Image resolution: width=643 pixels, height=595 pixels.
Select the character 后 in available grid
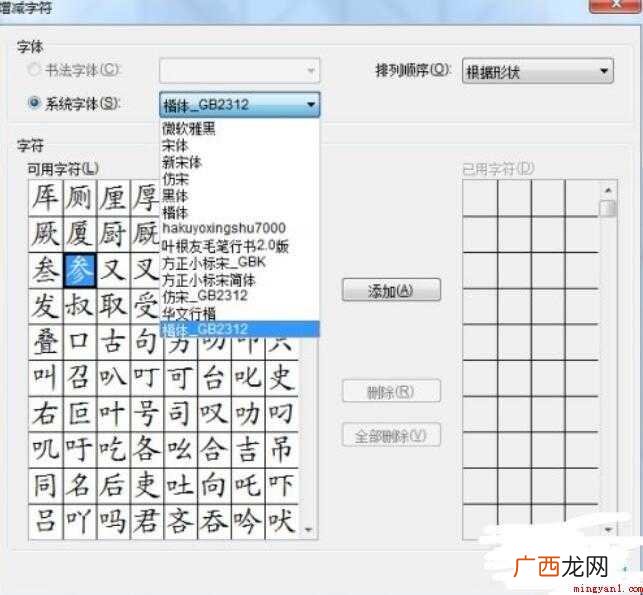tap(114, 486)
